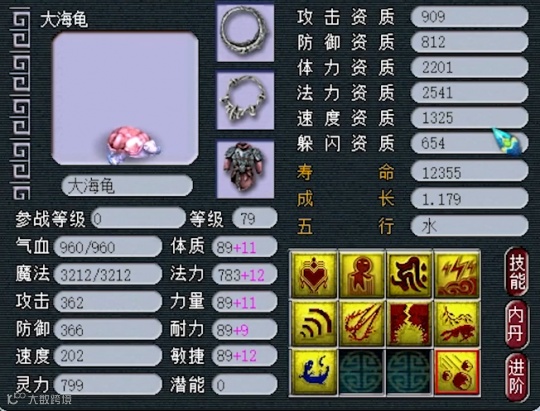
Task: Select the first empty skill slot
Action: coord(362,372)
